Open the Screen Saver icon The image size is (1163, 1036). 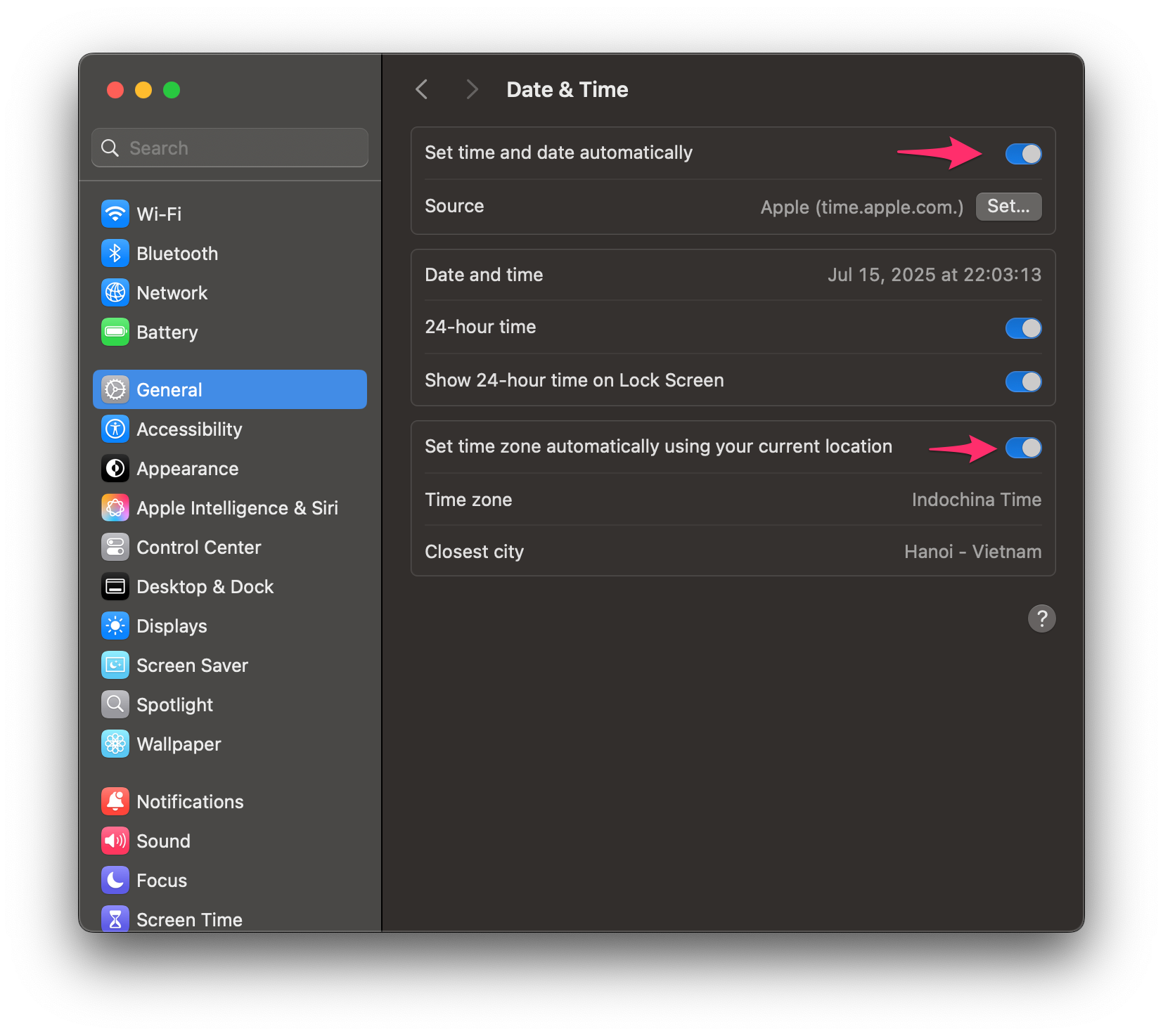tap(115, 665)
